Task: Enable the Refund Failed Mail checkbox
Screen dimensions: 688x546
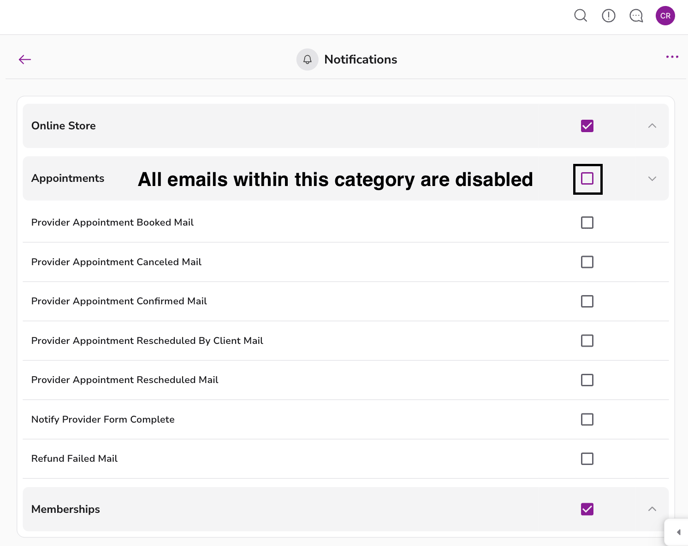Action: (x=587, y=459)
